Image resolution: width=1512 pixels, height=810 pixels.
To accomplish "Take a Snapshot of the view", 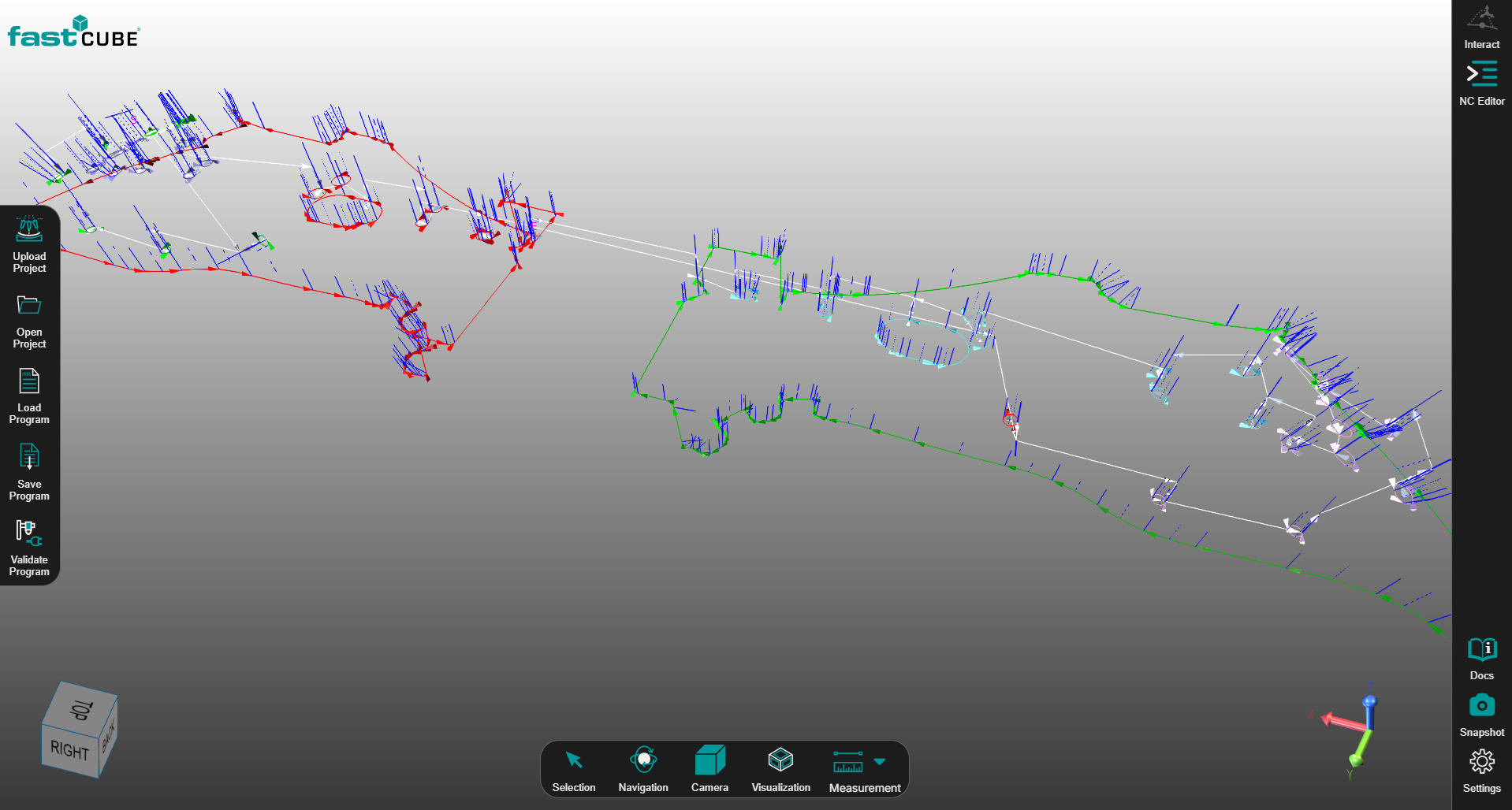I will point(1481,706).
